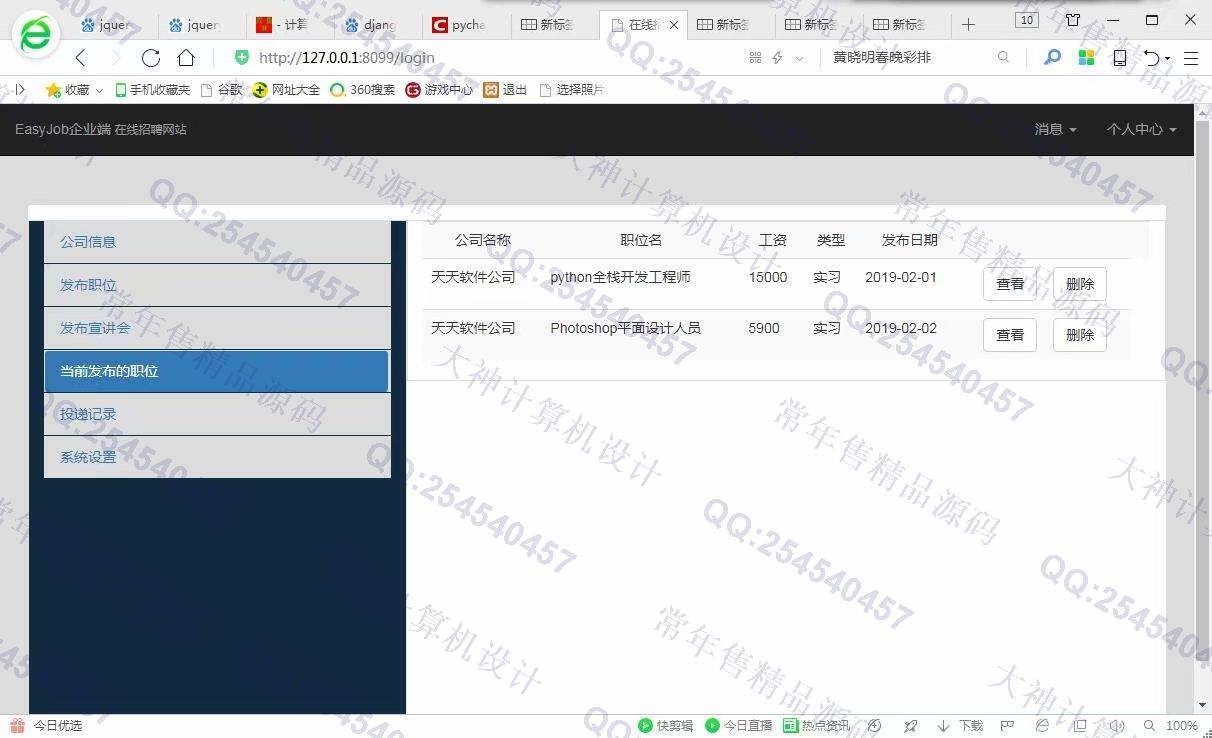Image resolution: width=1212 pixels, height=738 pixels.
Task: Expand the 收藏 favorites dropdown arrow
Action: pyautogui.click(x=98, y=90)
